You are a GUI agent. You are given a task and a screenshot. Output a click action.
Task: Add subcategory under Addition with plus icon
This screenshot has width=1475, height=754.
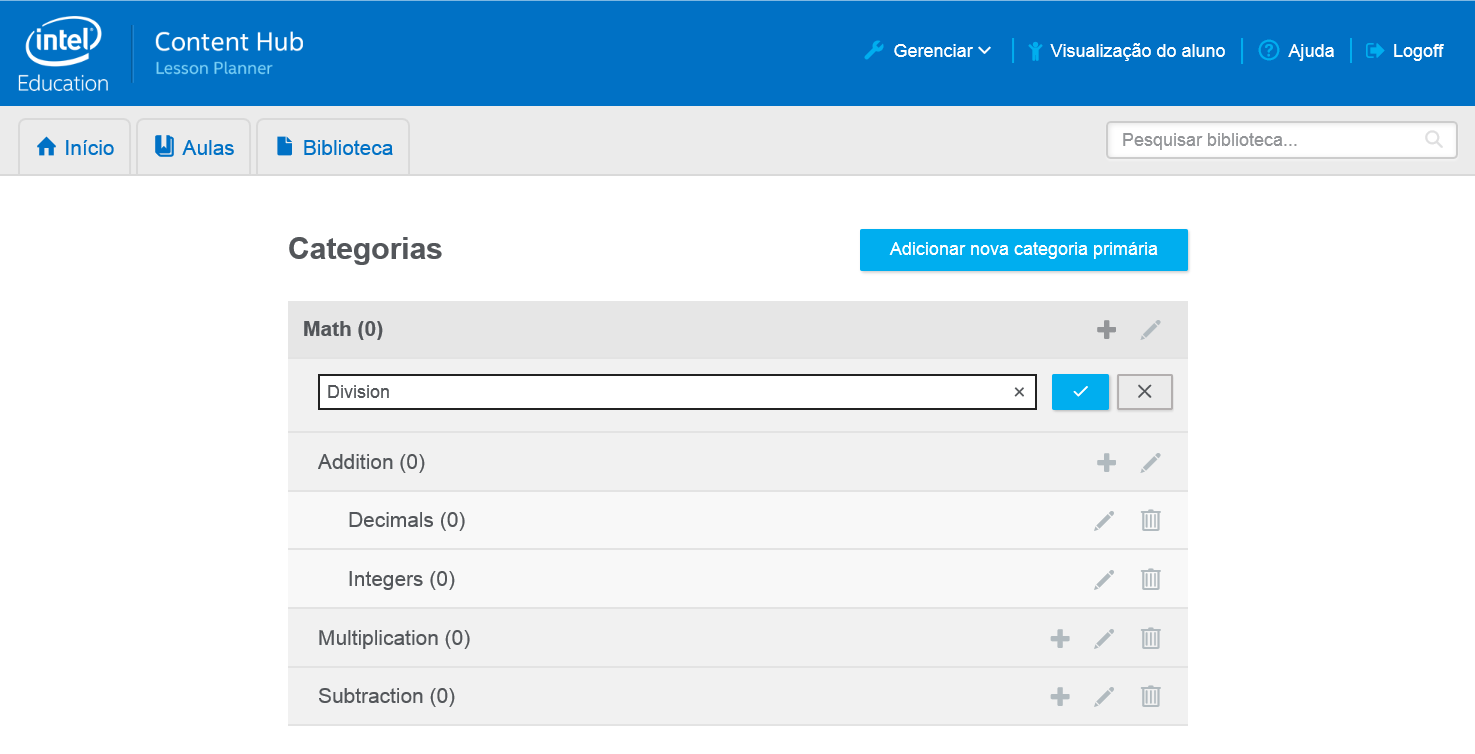click(1106, 462)
